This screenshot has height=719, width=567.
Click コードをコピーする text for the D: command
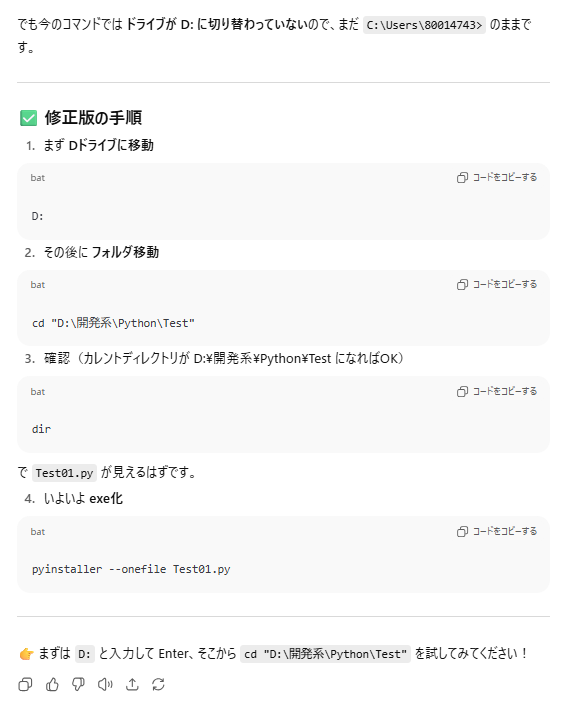pos(505,177)
